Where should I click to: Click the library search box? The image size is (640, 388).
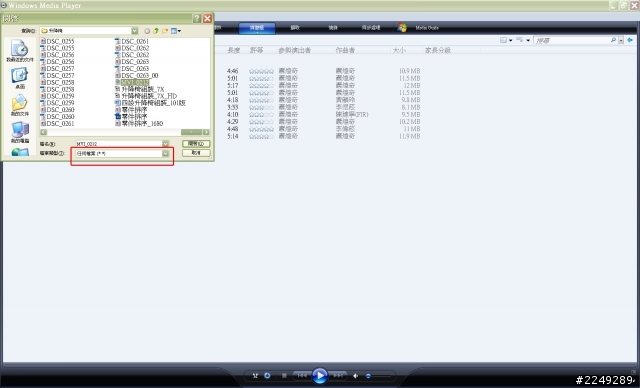click(x=571, y=40)
